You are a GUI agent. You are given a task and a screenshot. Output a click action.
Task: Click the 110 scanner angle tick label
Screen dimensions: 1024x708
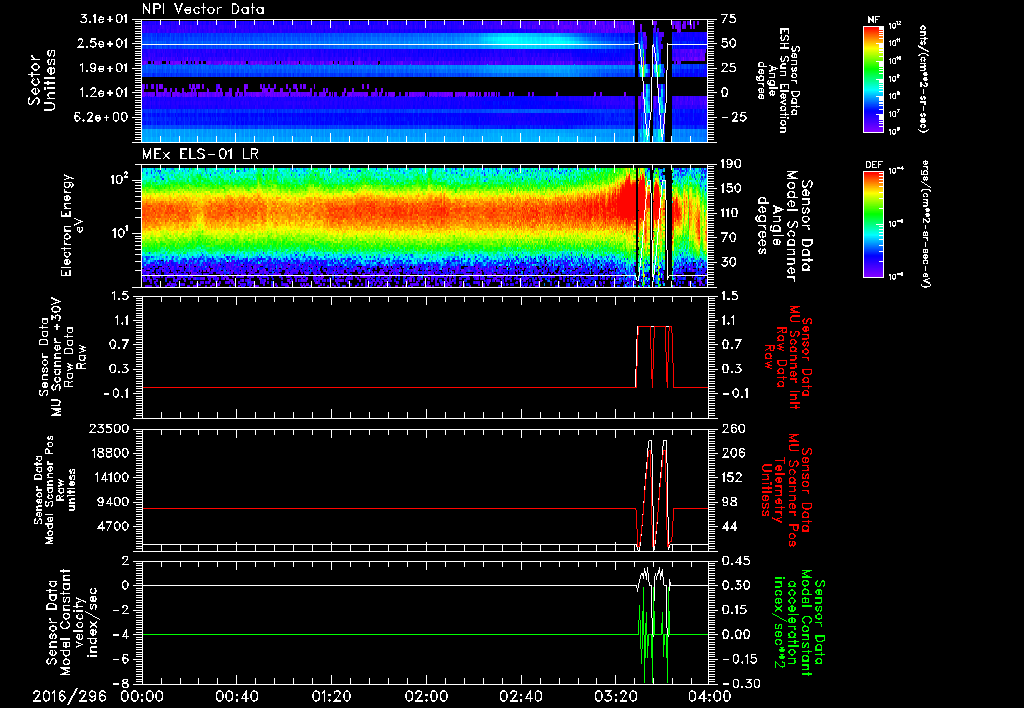[731, 213]
